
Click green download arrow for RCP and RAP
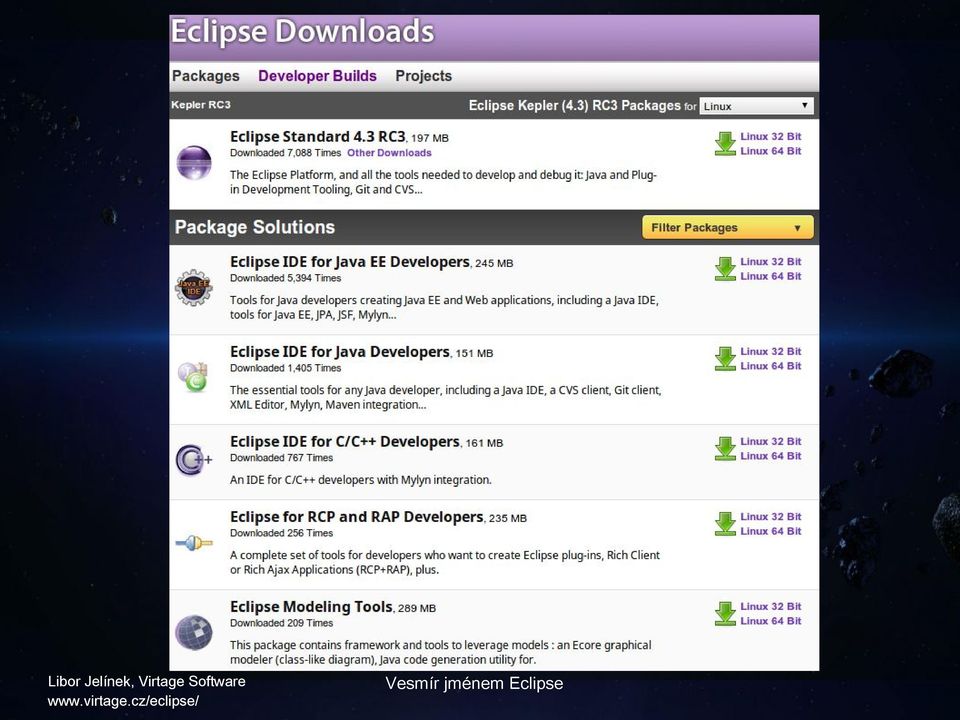[725, 524]
